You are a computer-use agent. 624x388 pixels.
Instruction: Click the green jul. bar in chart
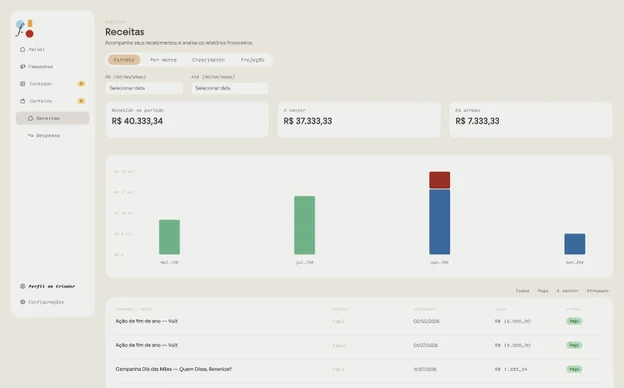[304, 225]
